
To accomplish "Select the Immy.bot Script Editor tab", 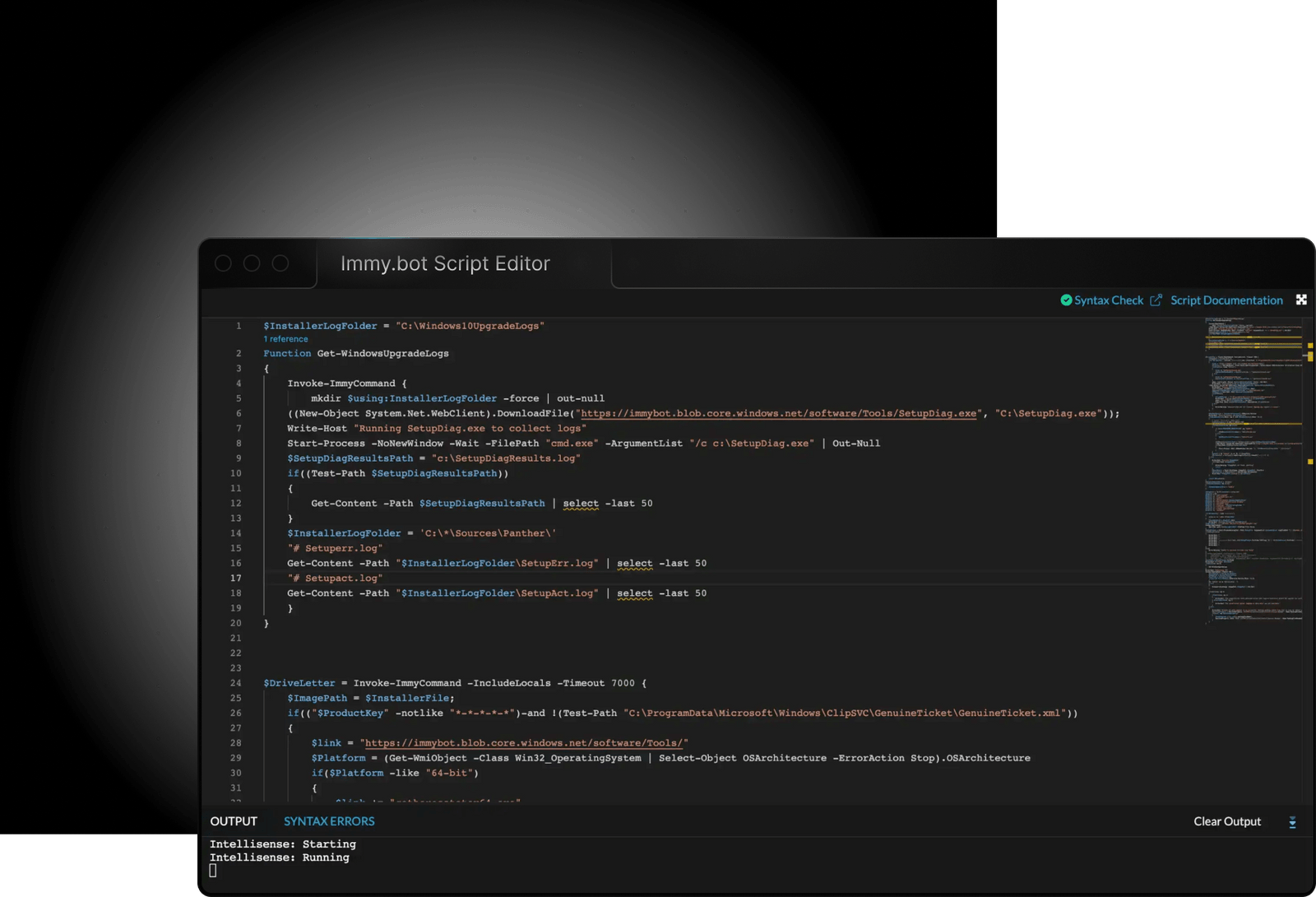I will [x=444, y=263].
